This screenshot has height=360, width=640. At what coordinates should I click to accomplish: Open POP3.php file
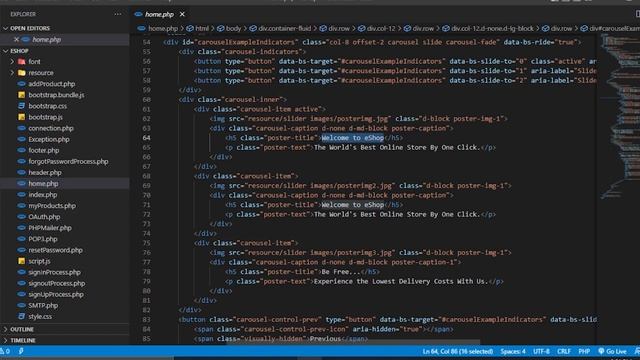[x=42, y=239]
